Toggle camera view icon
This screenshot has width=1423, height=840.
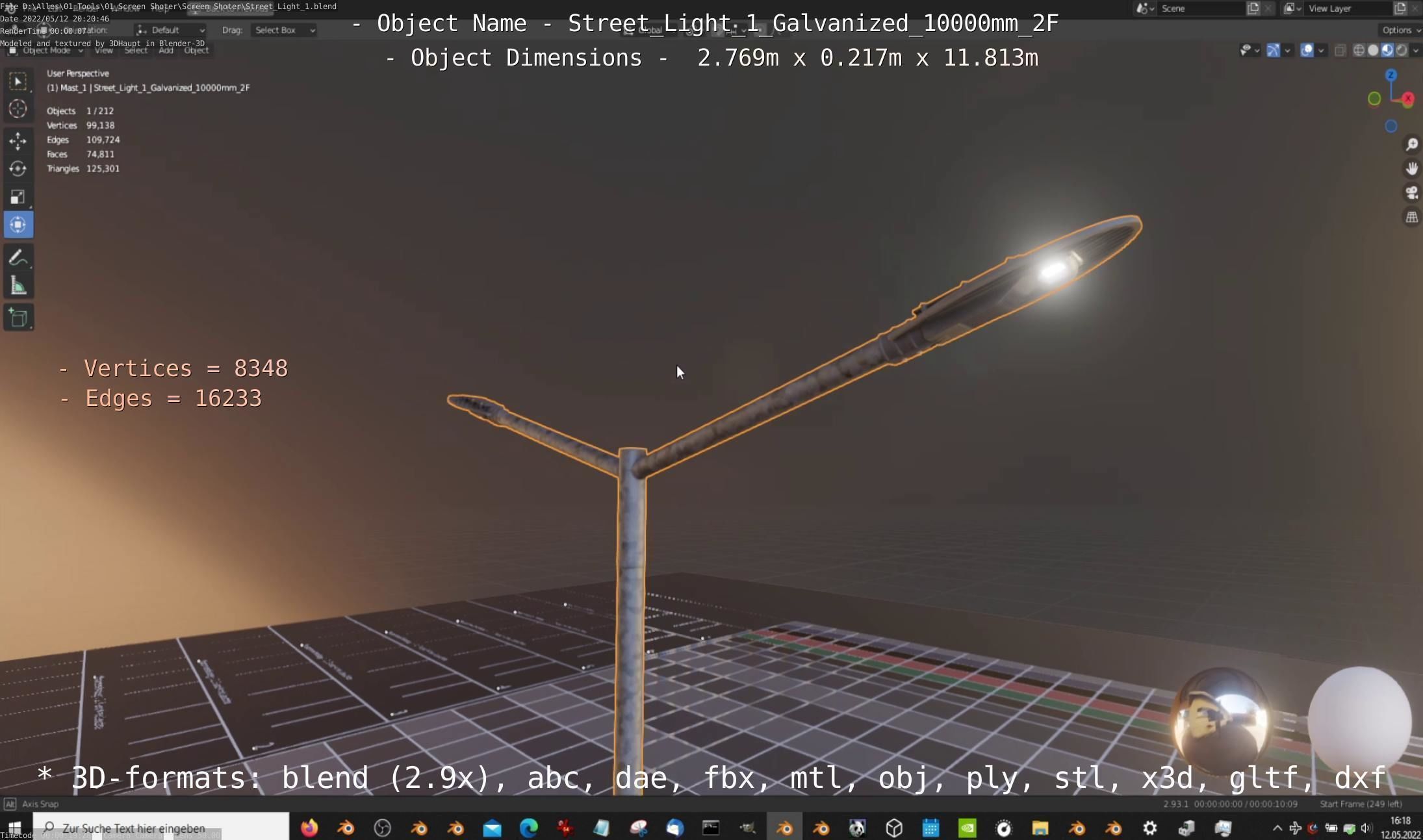click(x=1411, y=193)
